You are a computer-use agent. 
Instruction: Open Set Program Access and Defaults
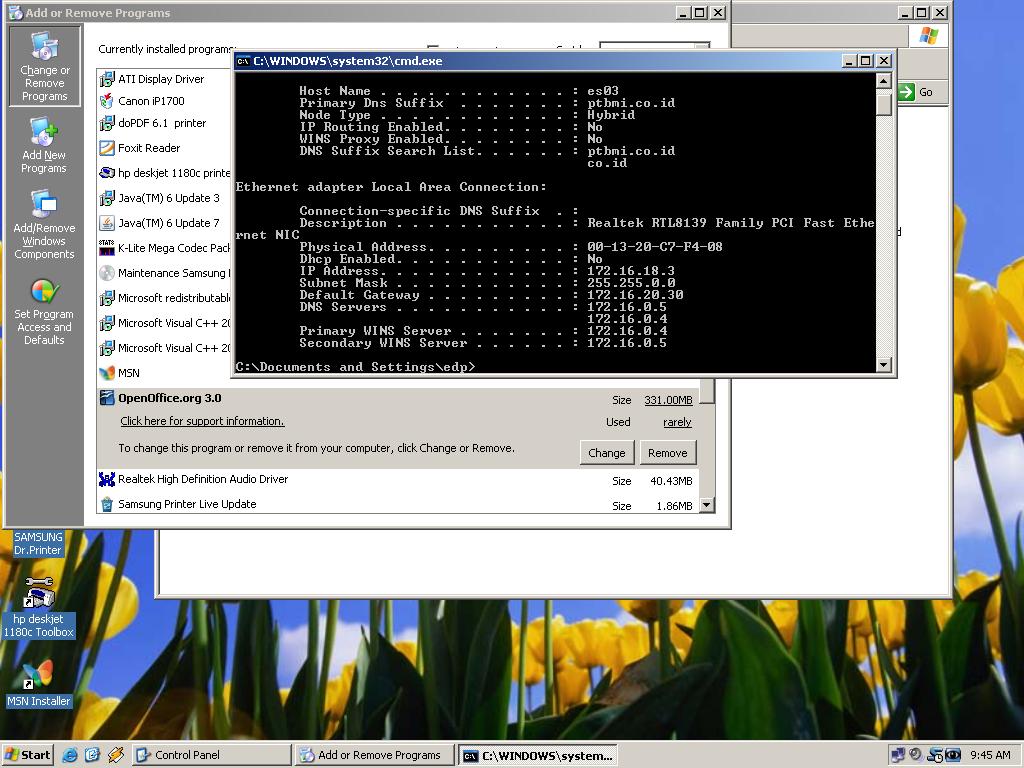[44, 312]
